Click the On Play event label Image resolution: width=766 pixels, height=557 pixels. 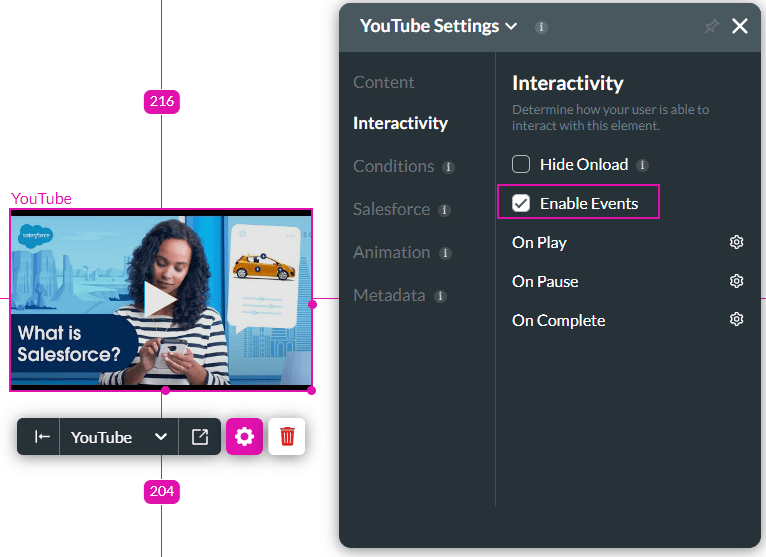tap(539, 242)
